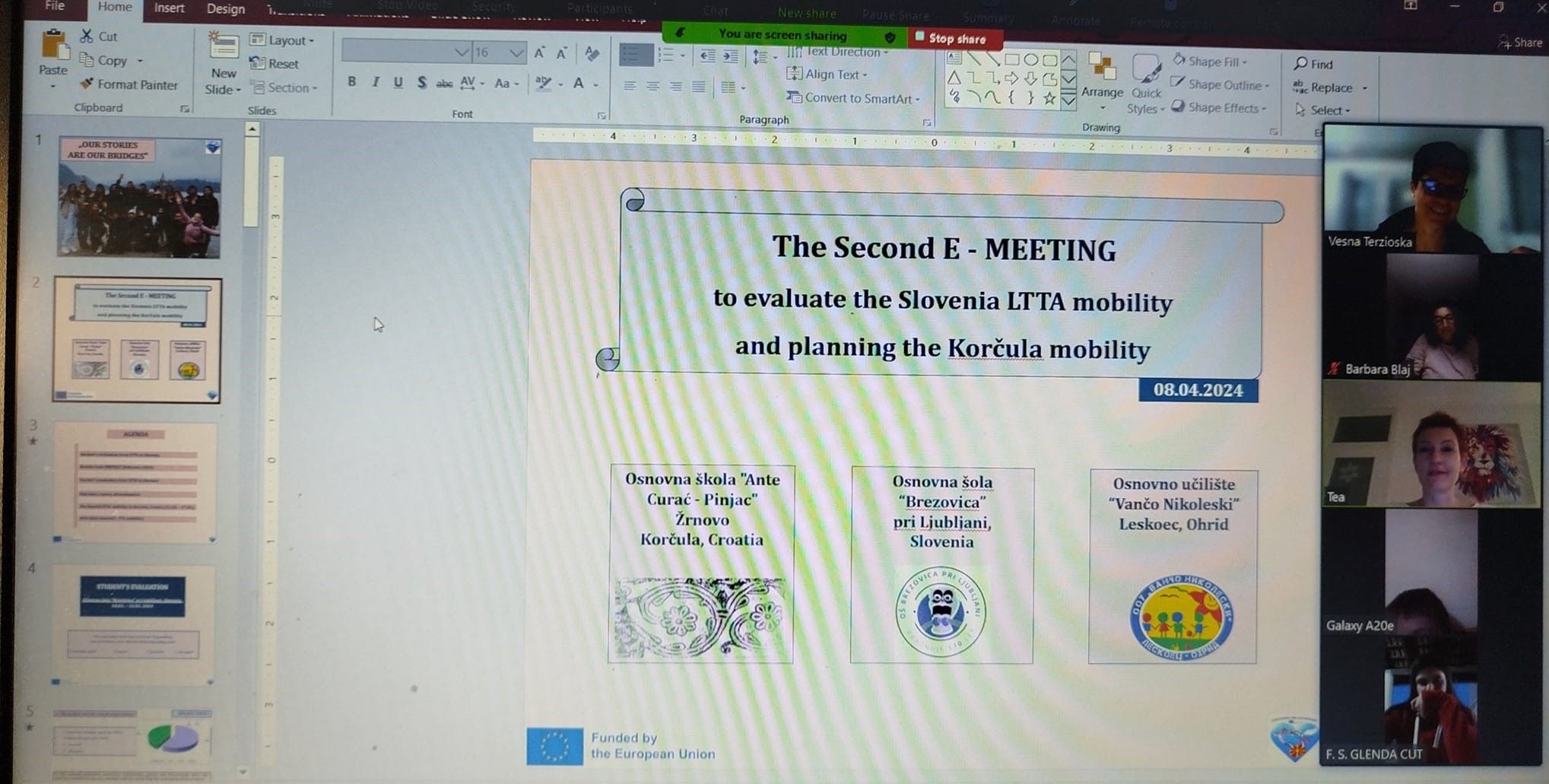Toggle Underline formatting
Viewport: 1549px width, 784px height.
(x=398, y=82)
